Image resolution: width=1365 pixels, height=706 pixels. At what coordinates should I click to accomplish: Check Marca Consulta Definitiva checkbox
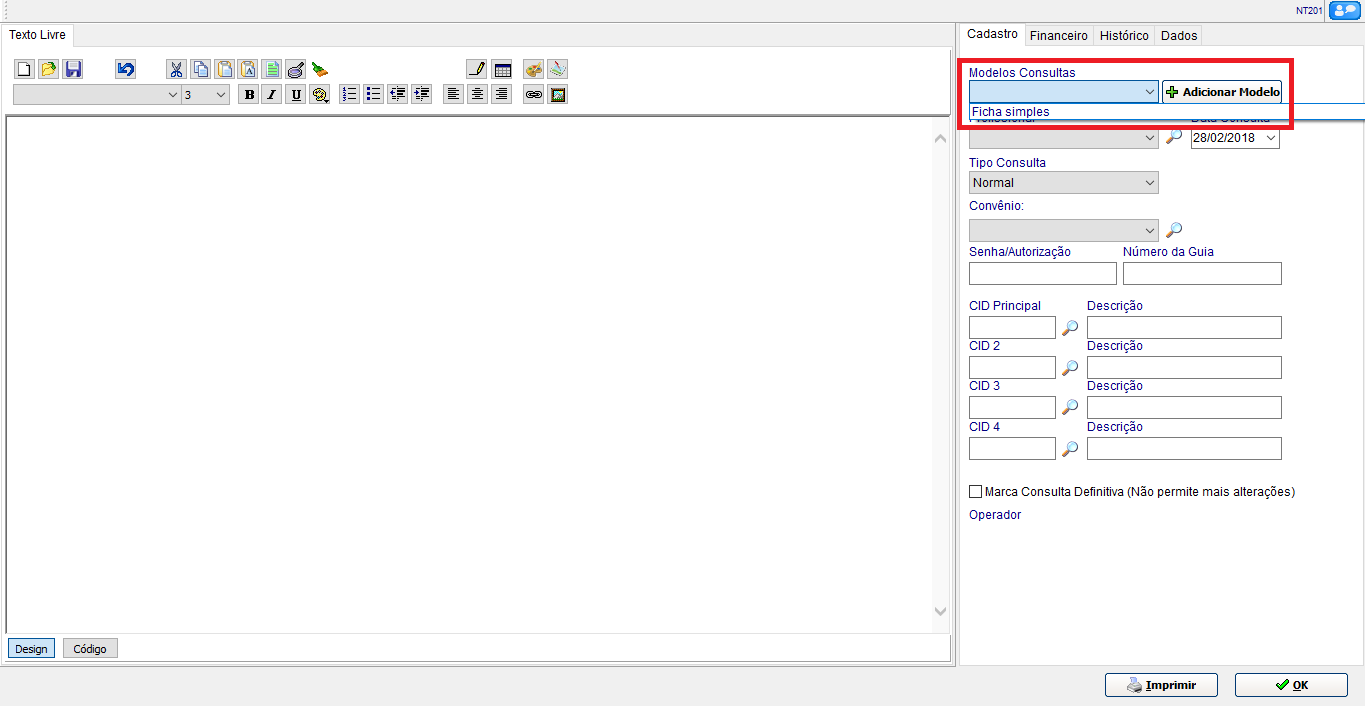[976, 492]
